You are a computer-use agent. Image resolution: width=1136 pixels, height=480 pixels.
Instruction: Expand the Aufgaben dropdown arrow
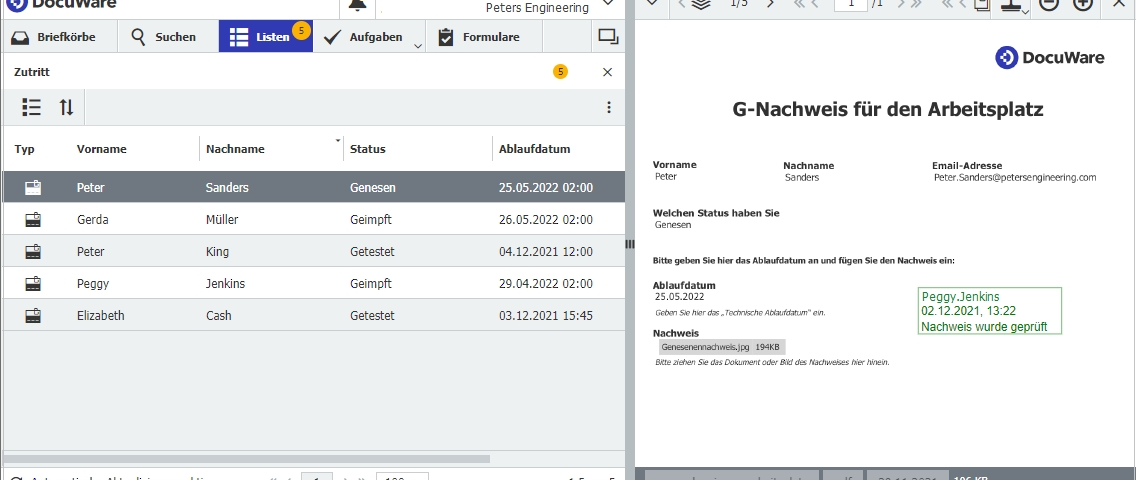coord(418,44)
